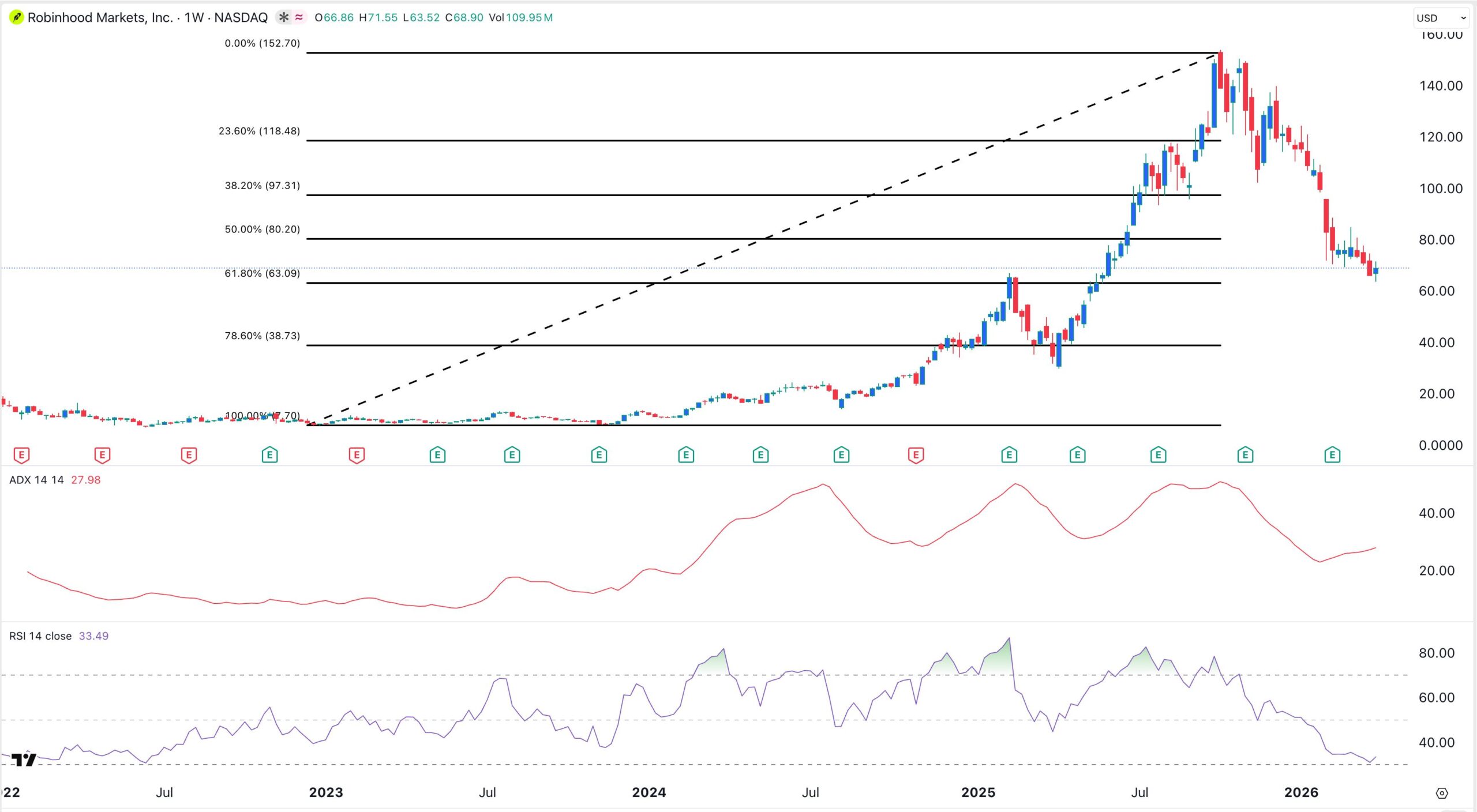The height and width of the screenshot is (812, 1477).
Task: Click the high price value H71.55
Action: click(378, 18)
